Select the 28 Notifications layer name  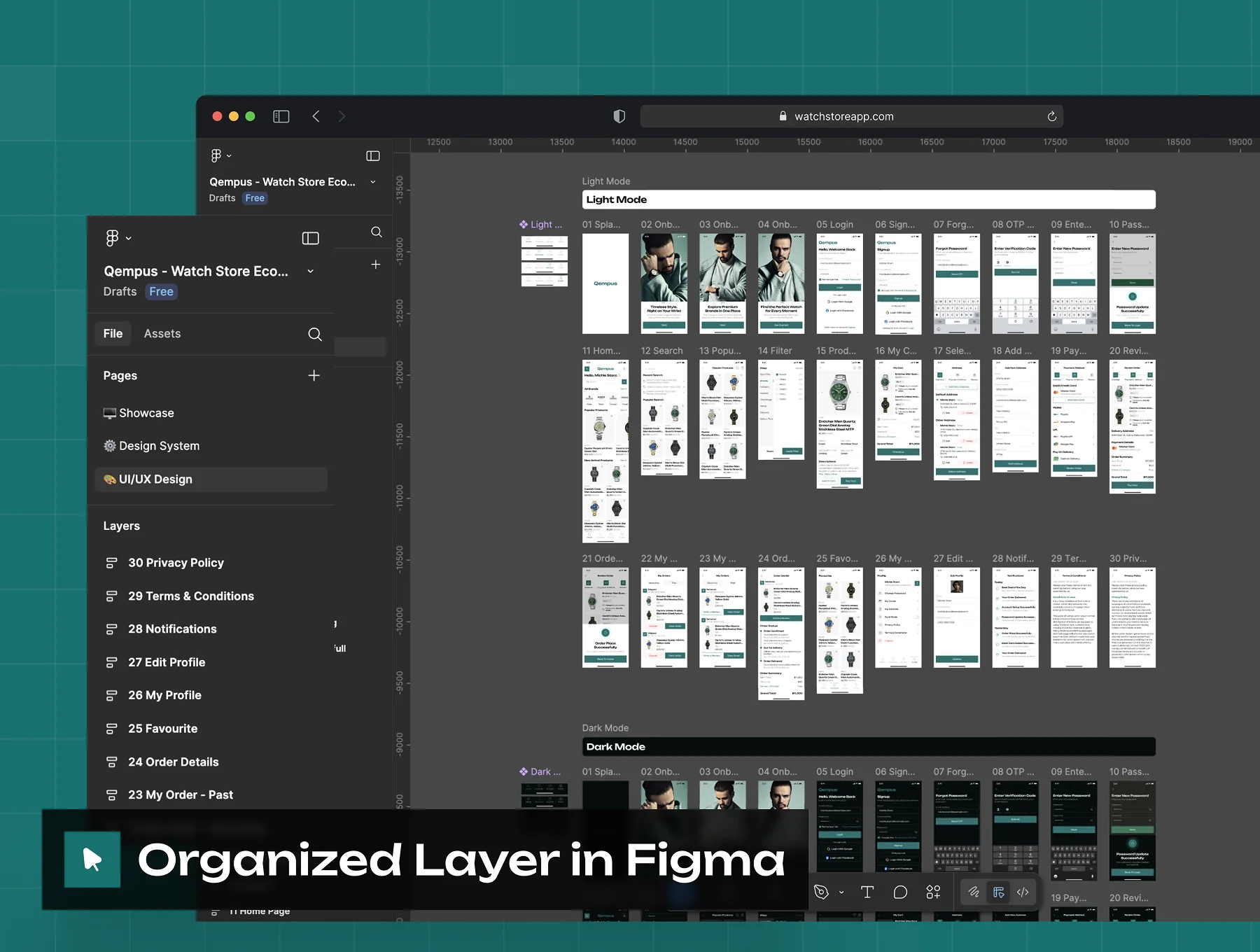point(172,629)
